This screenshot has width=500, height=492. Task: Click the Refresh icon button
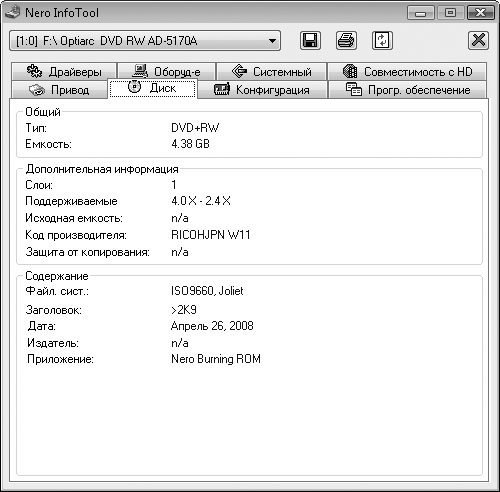(x=382, y=41)
